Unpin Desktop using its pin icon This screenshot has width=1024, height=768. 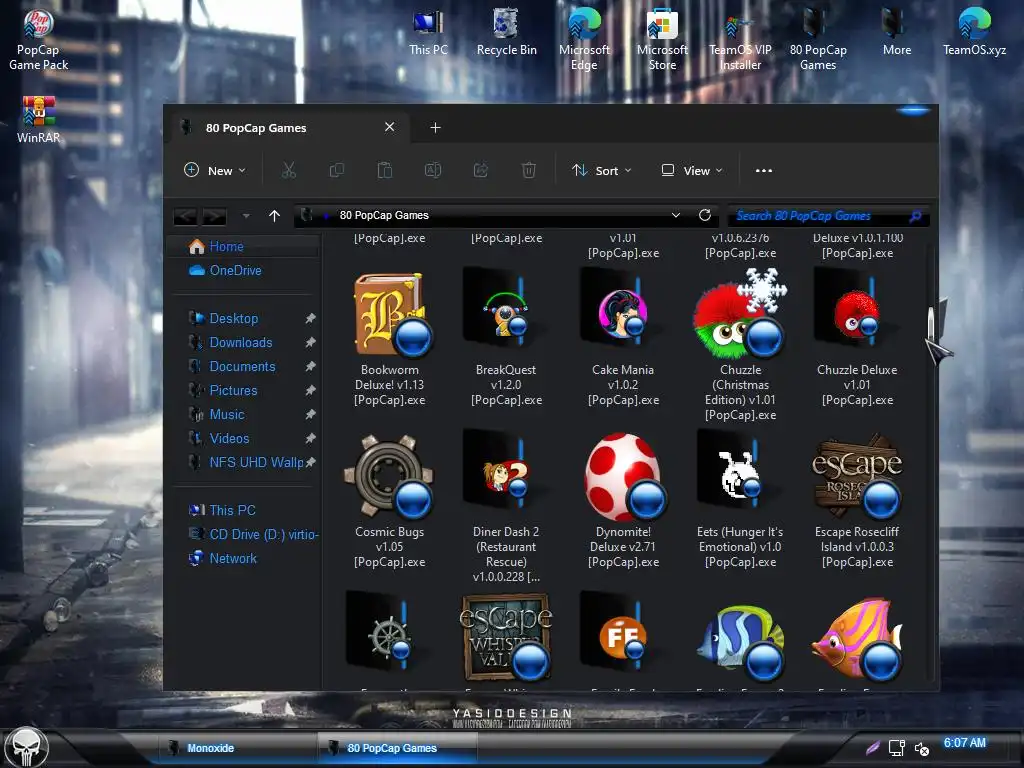tap(310, 319)
